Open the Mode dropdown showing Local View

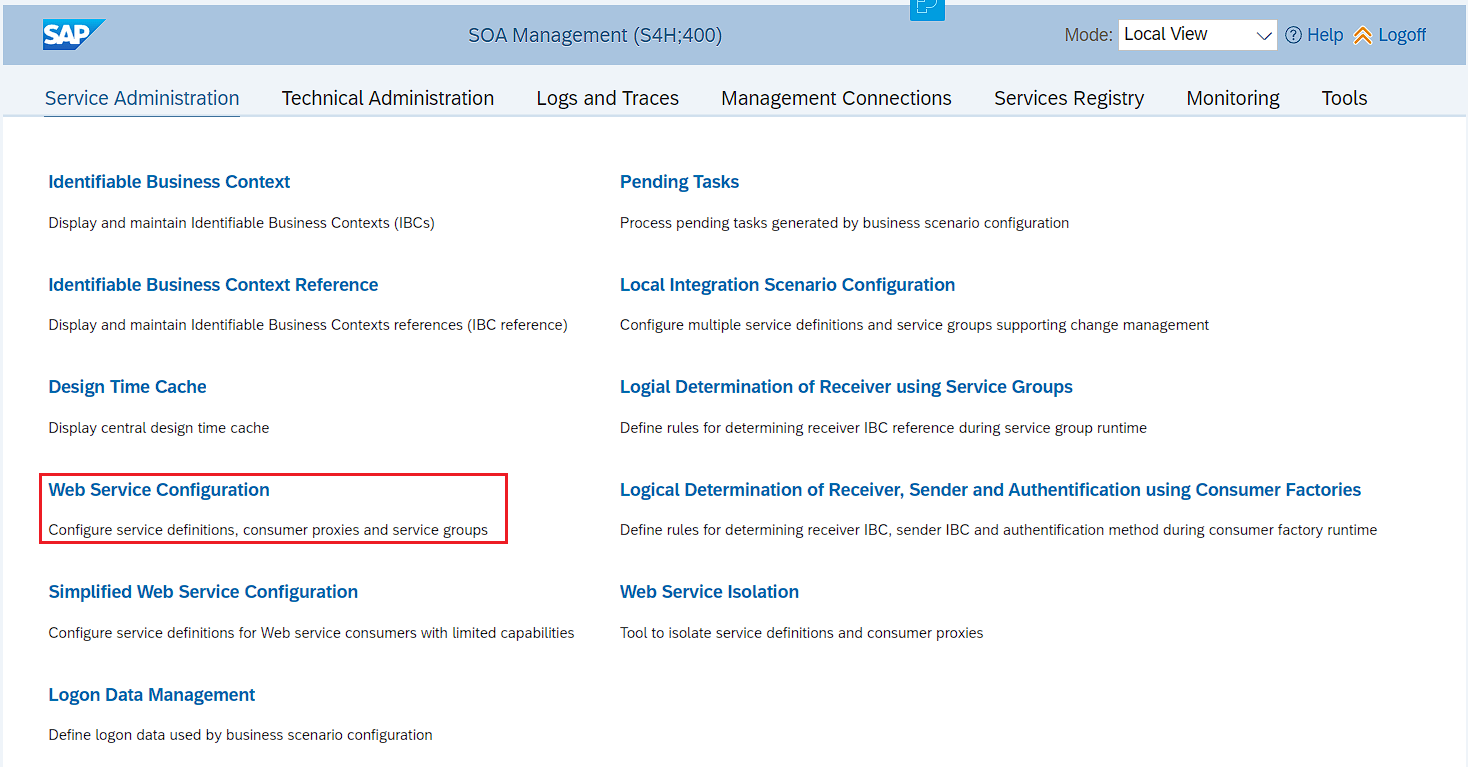tap(1197, 34)
